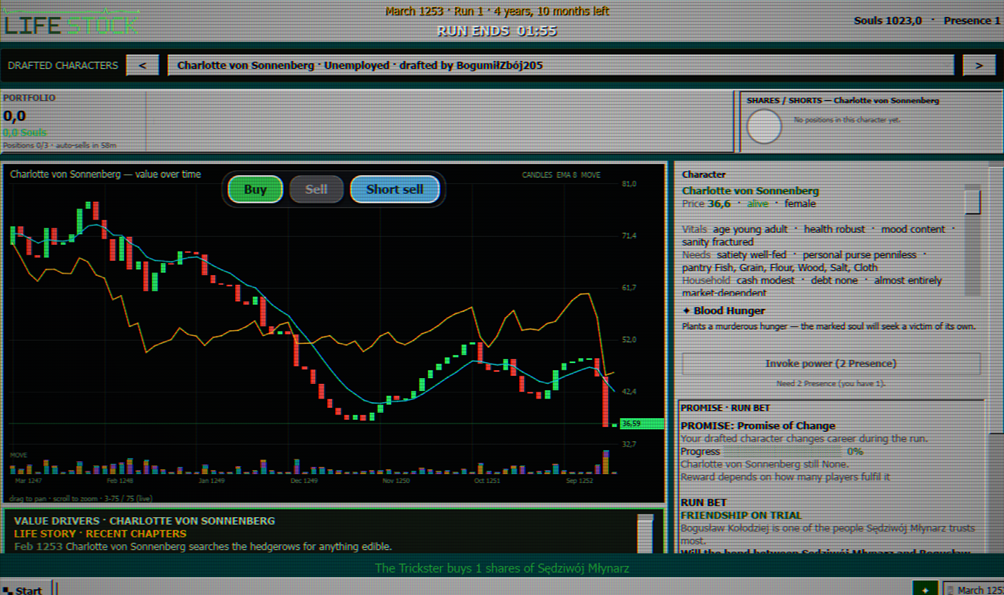This screenshot has width=1004, height=595.
Task: Toggle the EMA 8 overlay
Action: tap(566, 175)
